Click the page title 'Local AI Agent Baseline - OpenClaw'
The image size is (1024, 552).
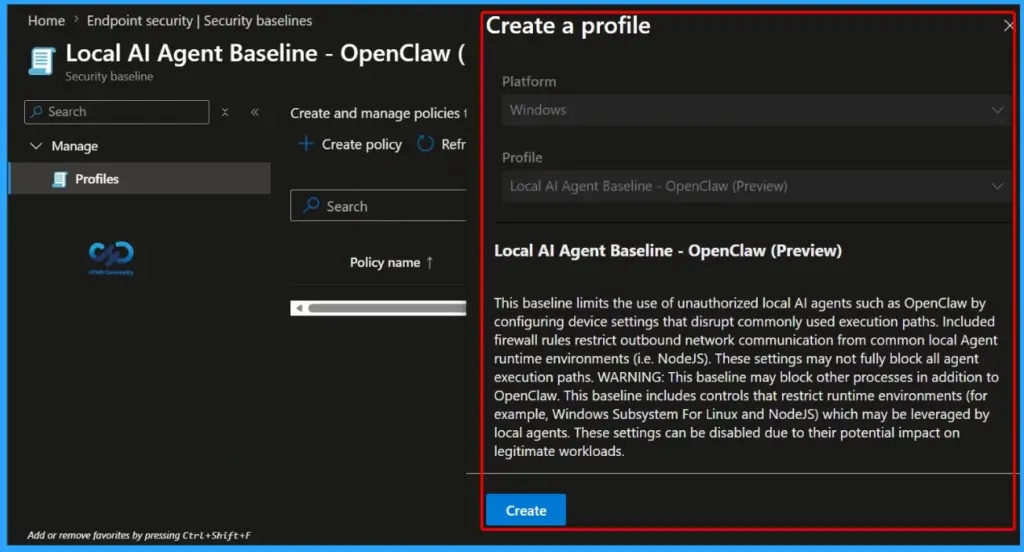(265, 53)
